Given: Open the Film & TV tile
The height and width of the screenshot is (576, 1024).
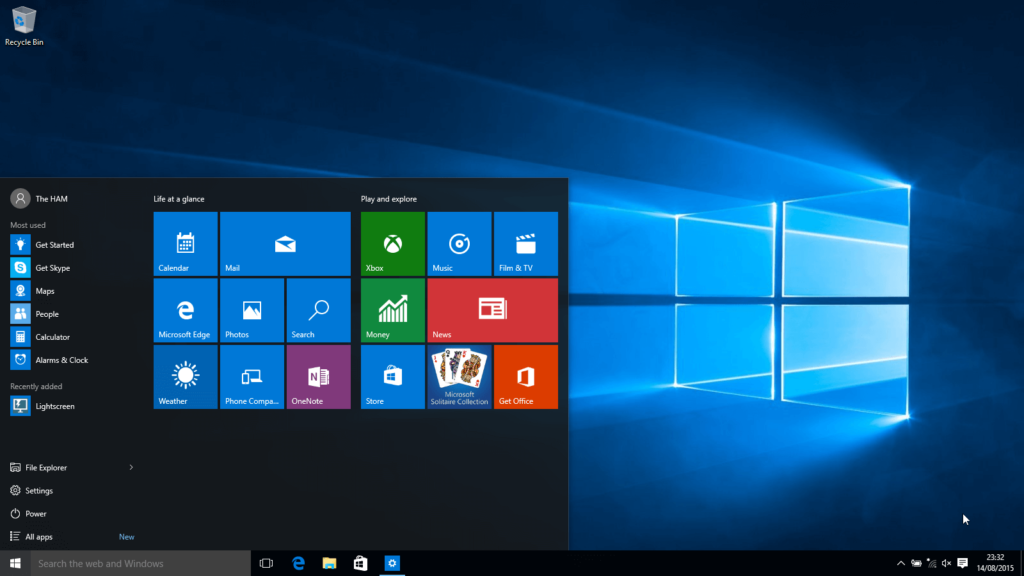Looking at the screenshot, I should point(525,243).
